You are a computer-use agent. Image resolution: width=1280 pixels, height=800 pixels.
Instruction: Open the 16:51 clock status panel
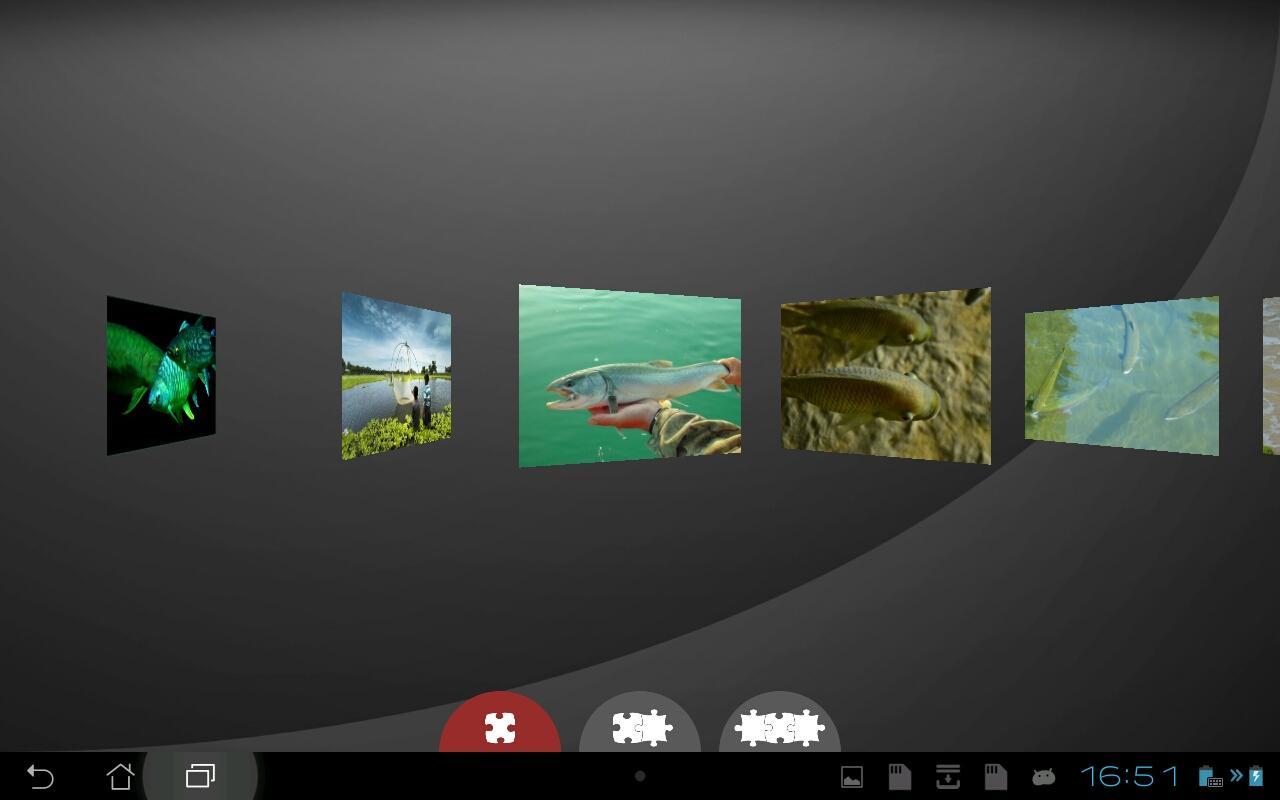tap(1130, 777)
